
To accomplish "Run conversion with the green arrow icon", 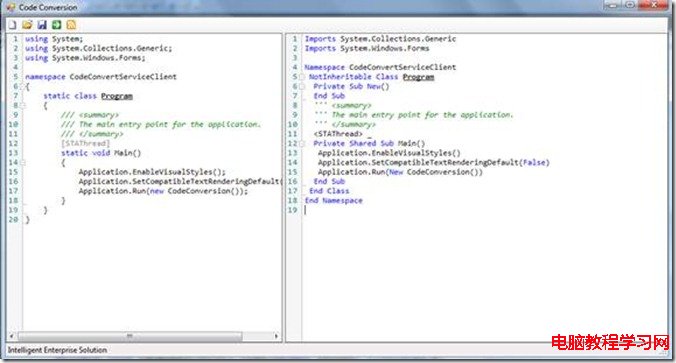I will [56, 25].
